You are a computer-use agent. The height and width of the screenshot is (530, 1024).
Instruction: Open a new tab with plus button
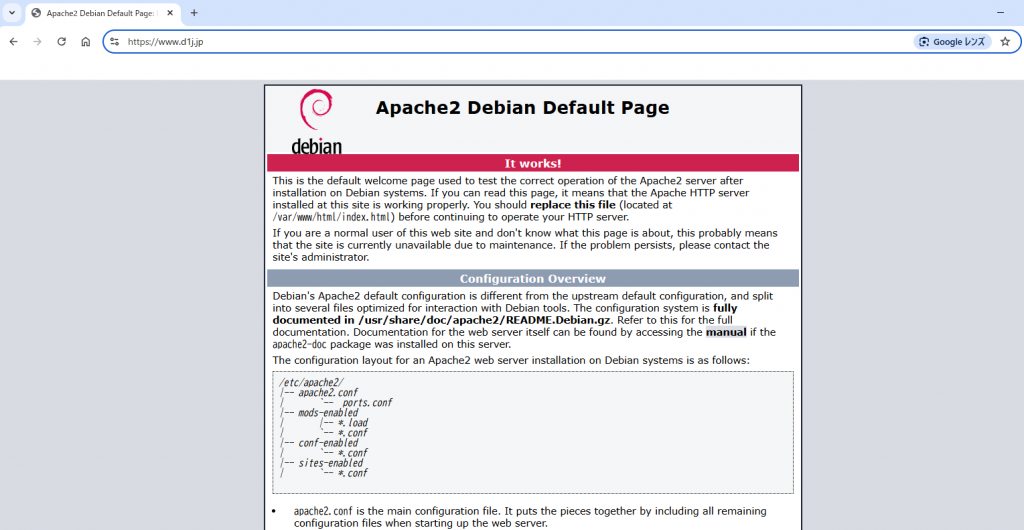(194, 13)
